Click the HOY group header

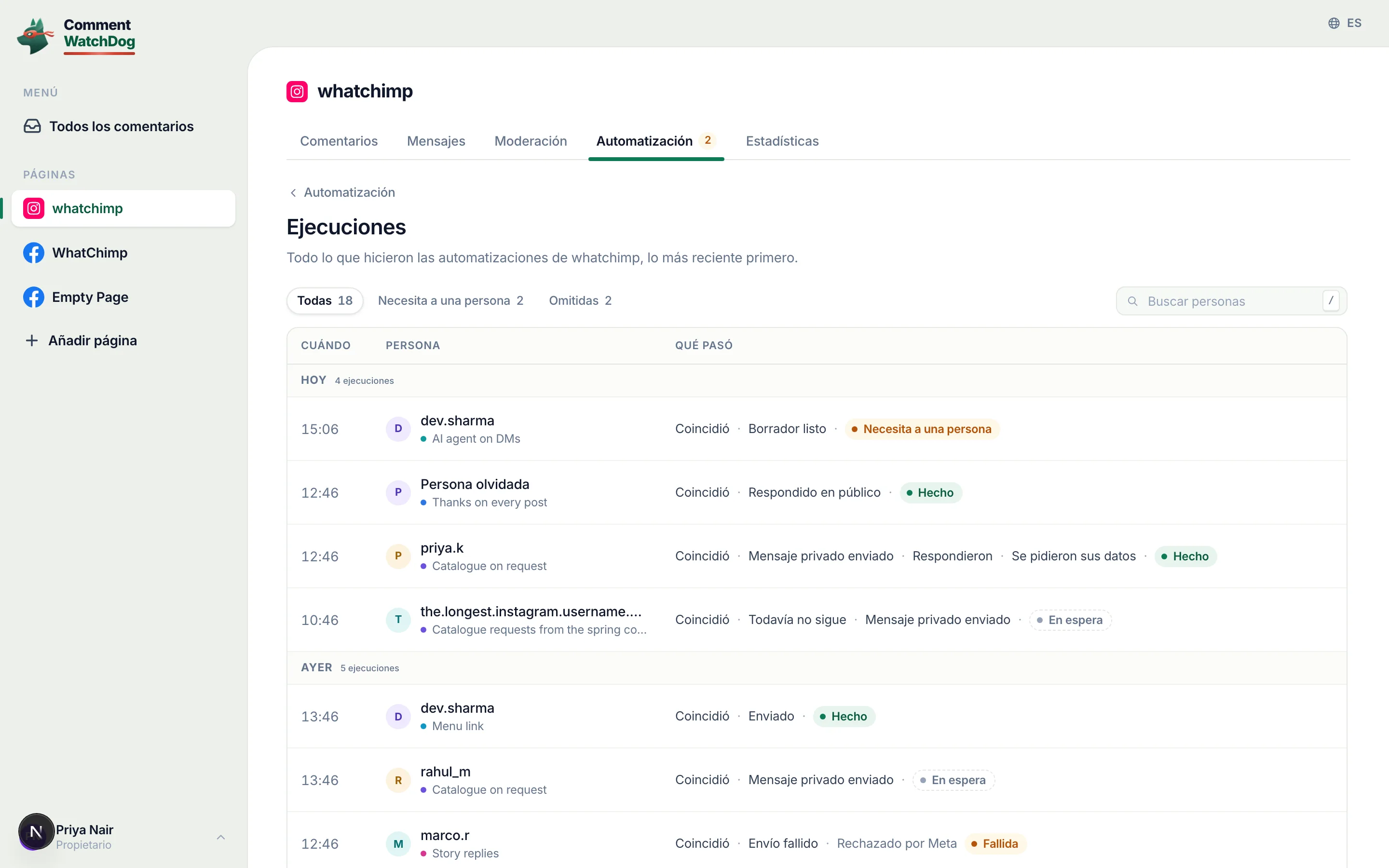(817, 380)
